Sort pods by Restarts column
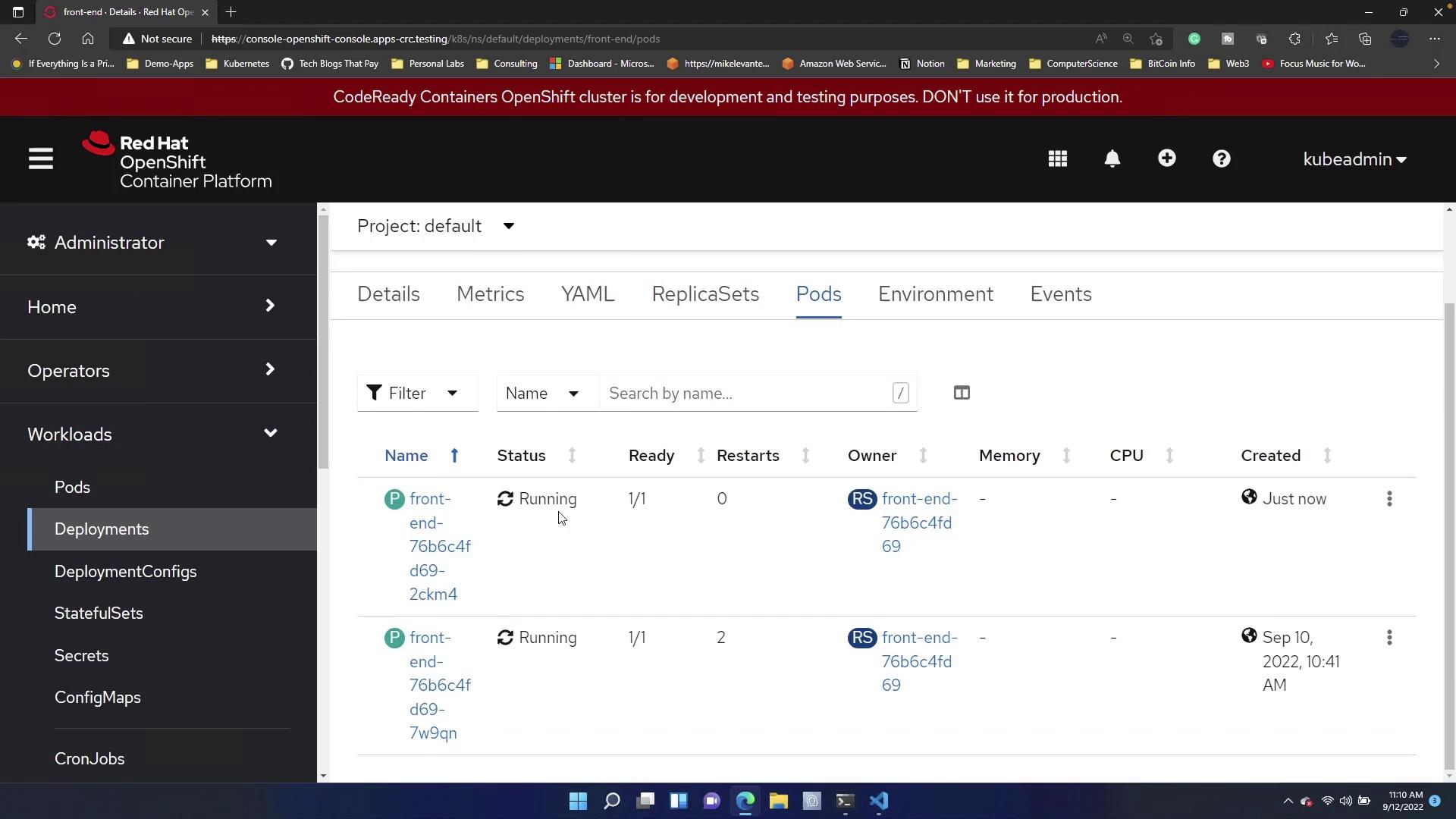This screenshot has height=819, width=1456. point(748,456)
